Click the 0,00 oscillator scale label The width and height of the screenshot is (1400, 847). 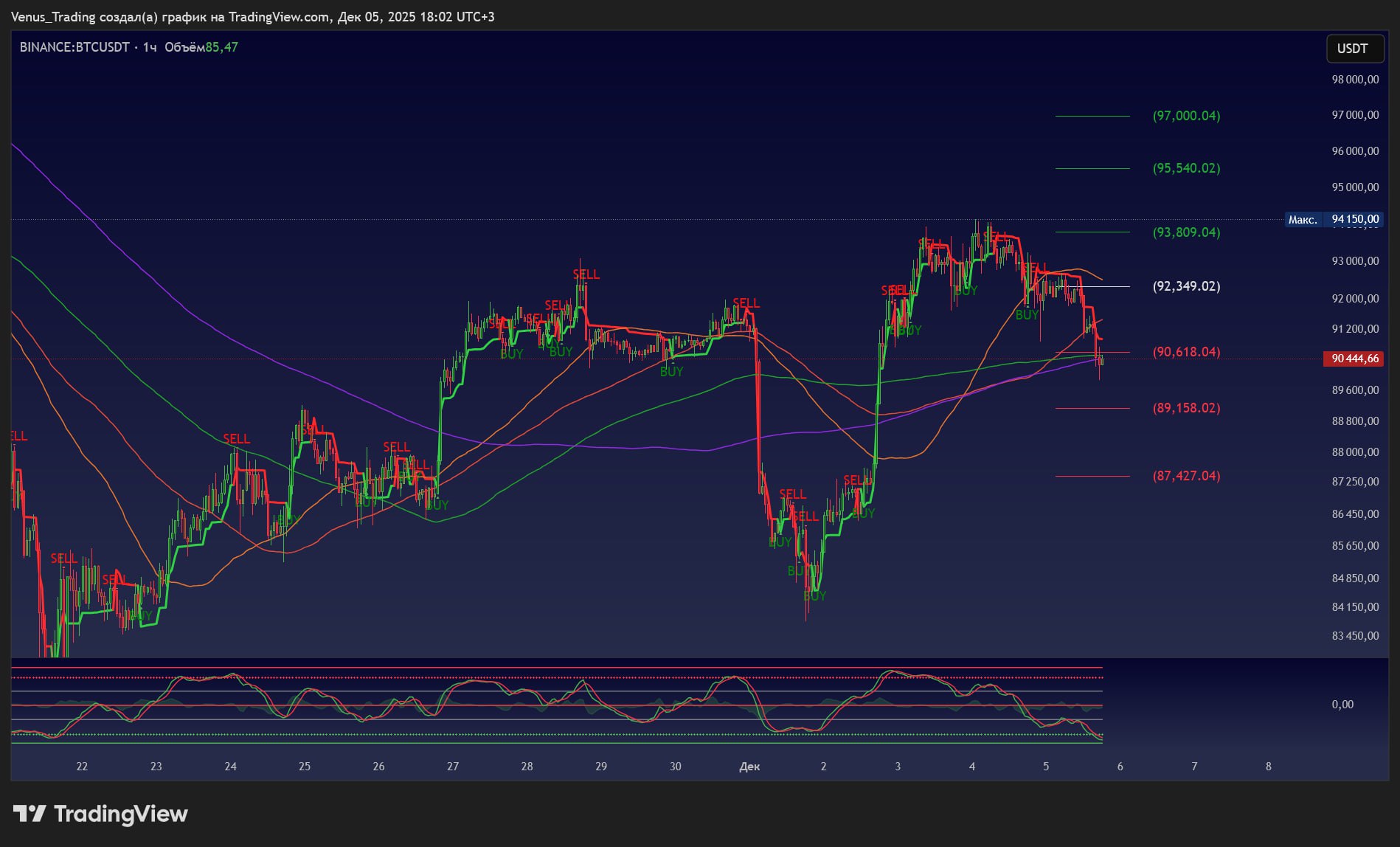[1342, 705]
